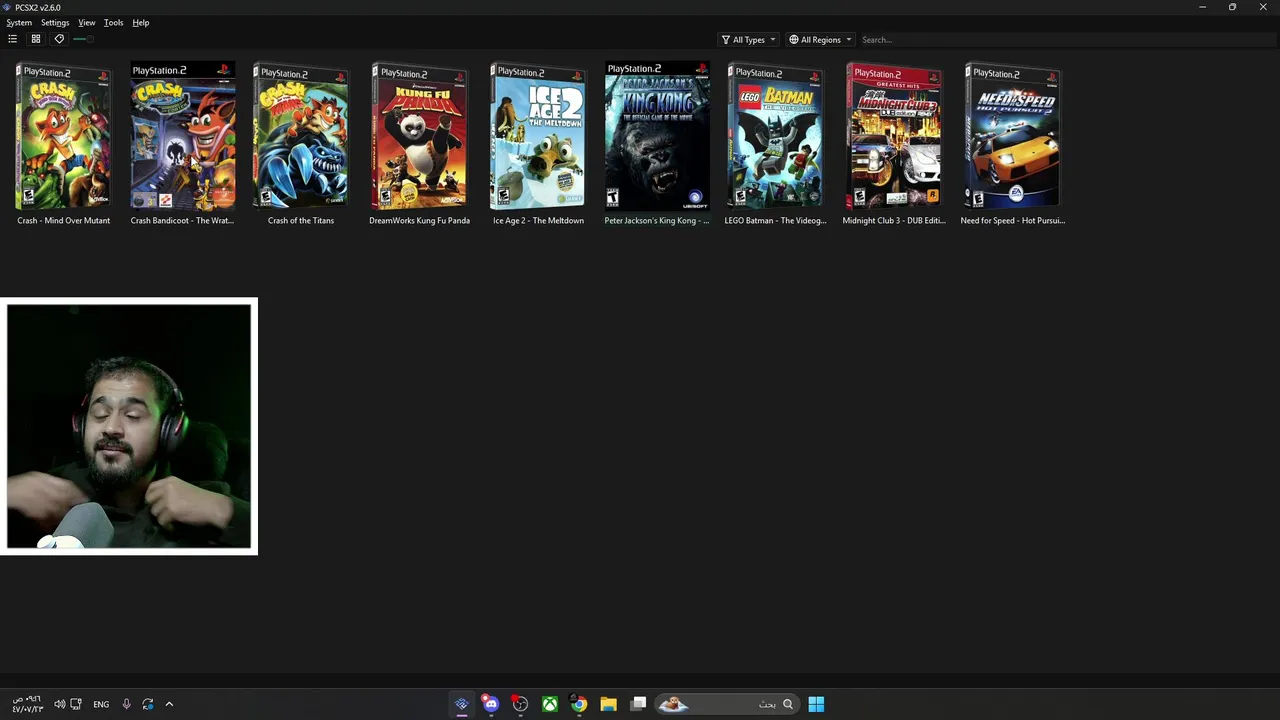Switch to game grid view
The height and width of the screenshot is (720, 1280).
(36, 39)
